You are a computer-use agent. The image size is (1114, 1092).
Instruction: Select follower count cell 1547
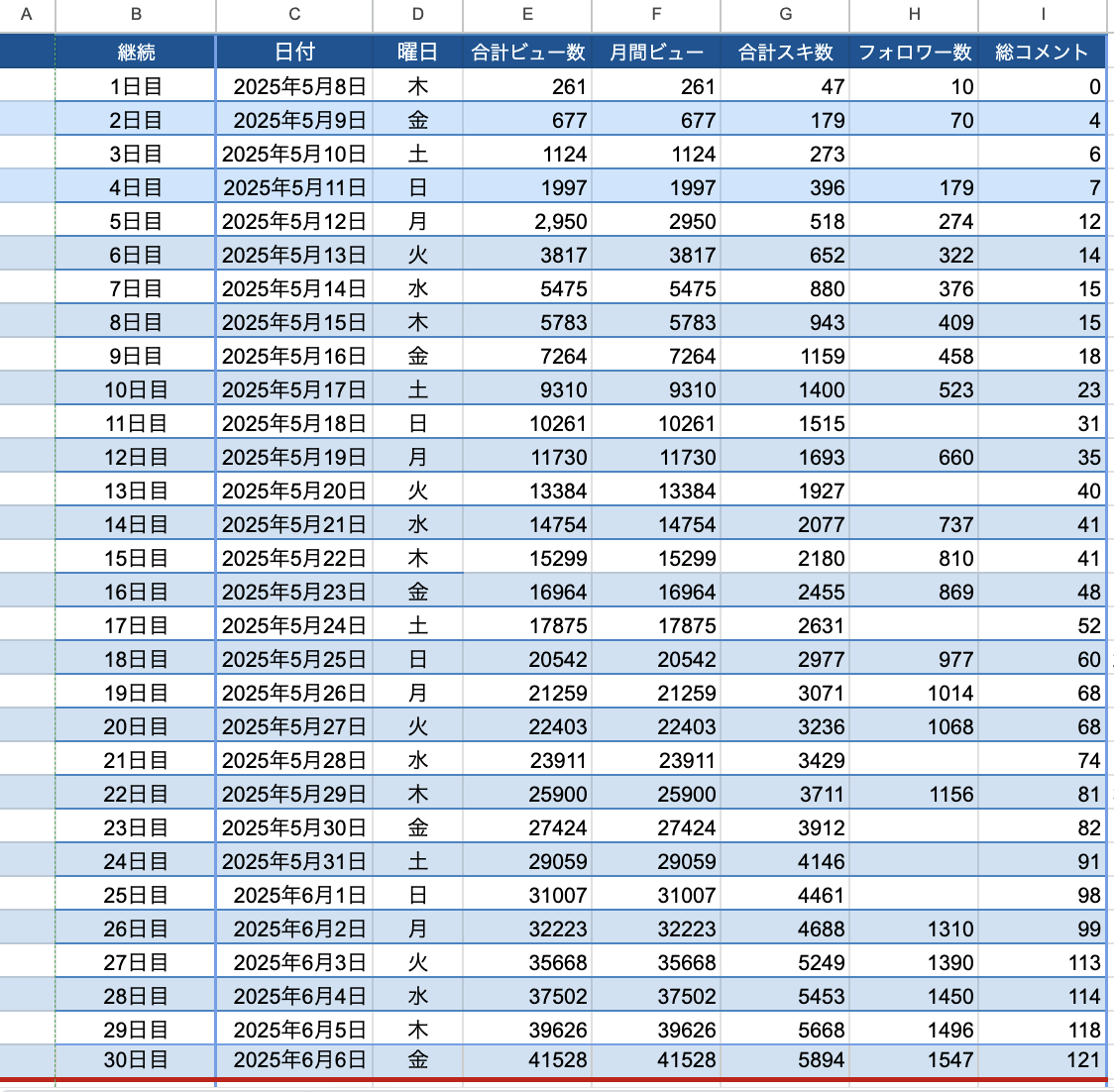pyautogui.click(x=914, y=1060)
